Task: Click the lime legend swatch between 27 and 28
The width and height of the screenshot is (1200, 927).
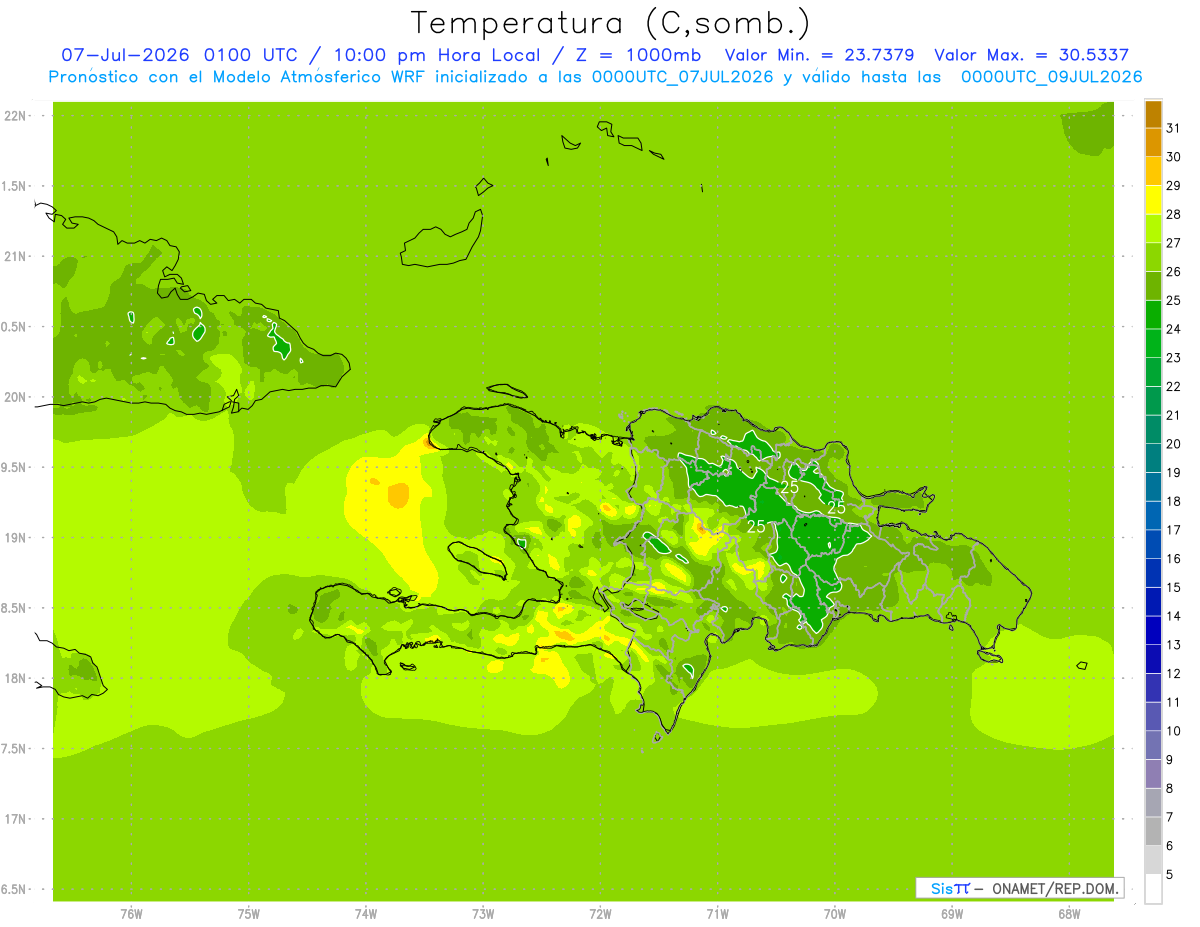Action: coord(1153,229)
